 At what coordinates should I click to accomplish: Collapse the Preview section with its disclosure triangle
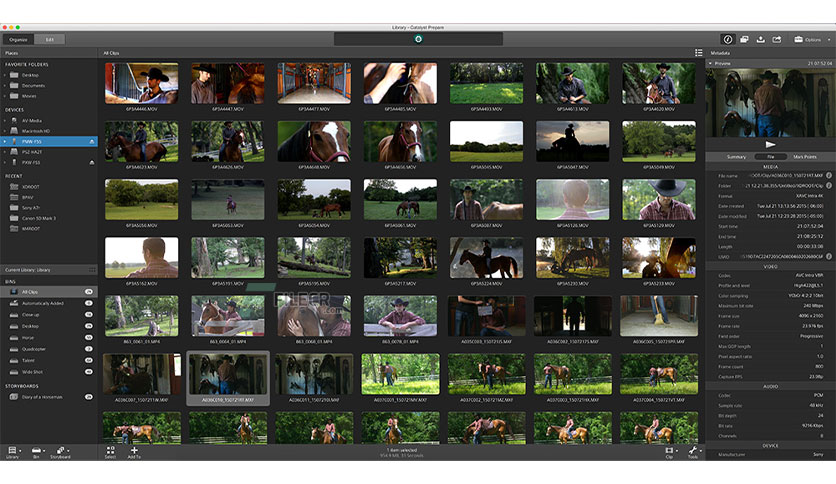(710, 63)
